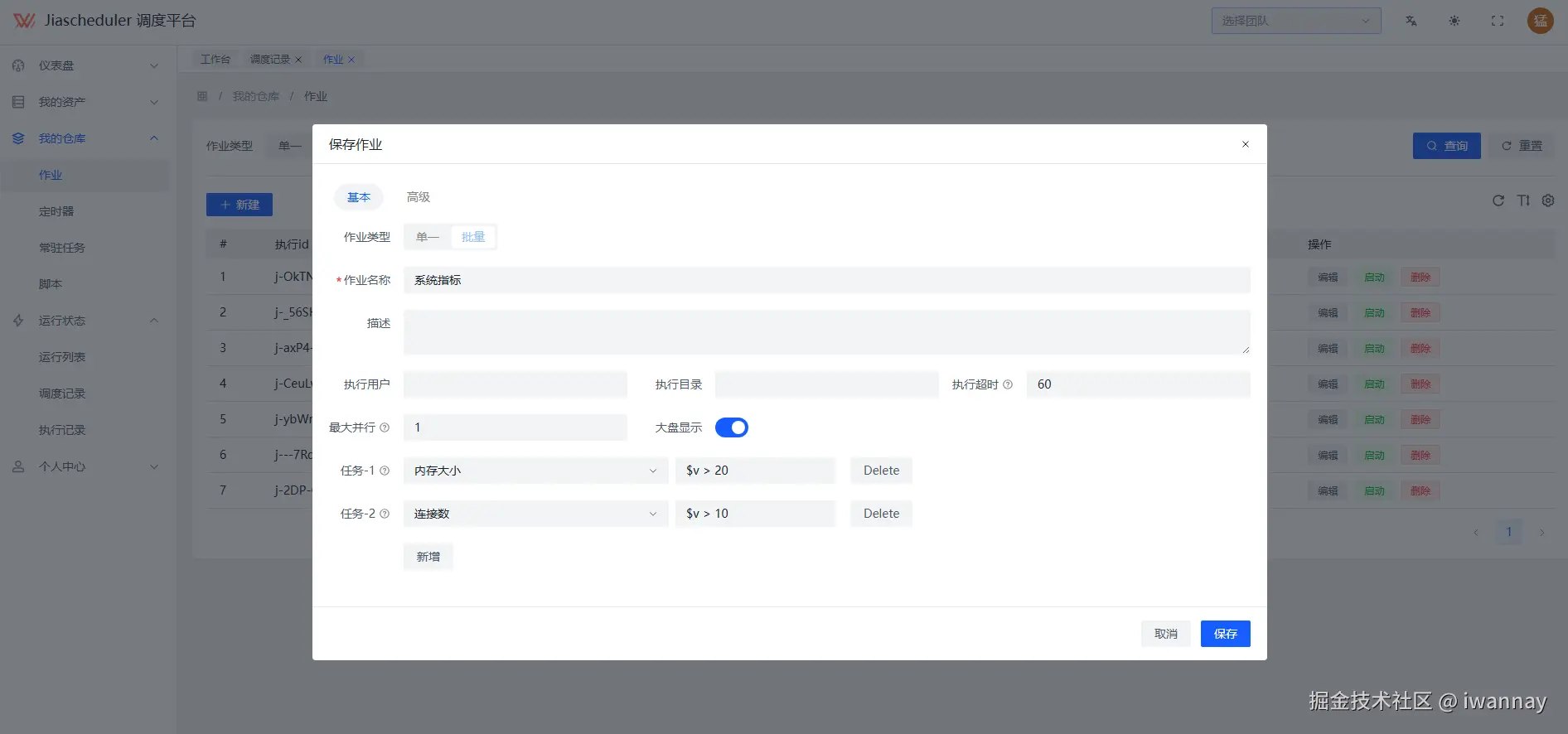Click the 执行目录 input field
This screenshot has height=734, width=1568.
[x=827, y=384]
